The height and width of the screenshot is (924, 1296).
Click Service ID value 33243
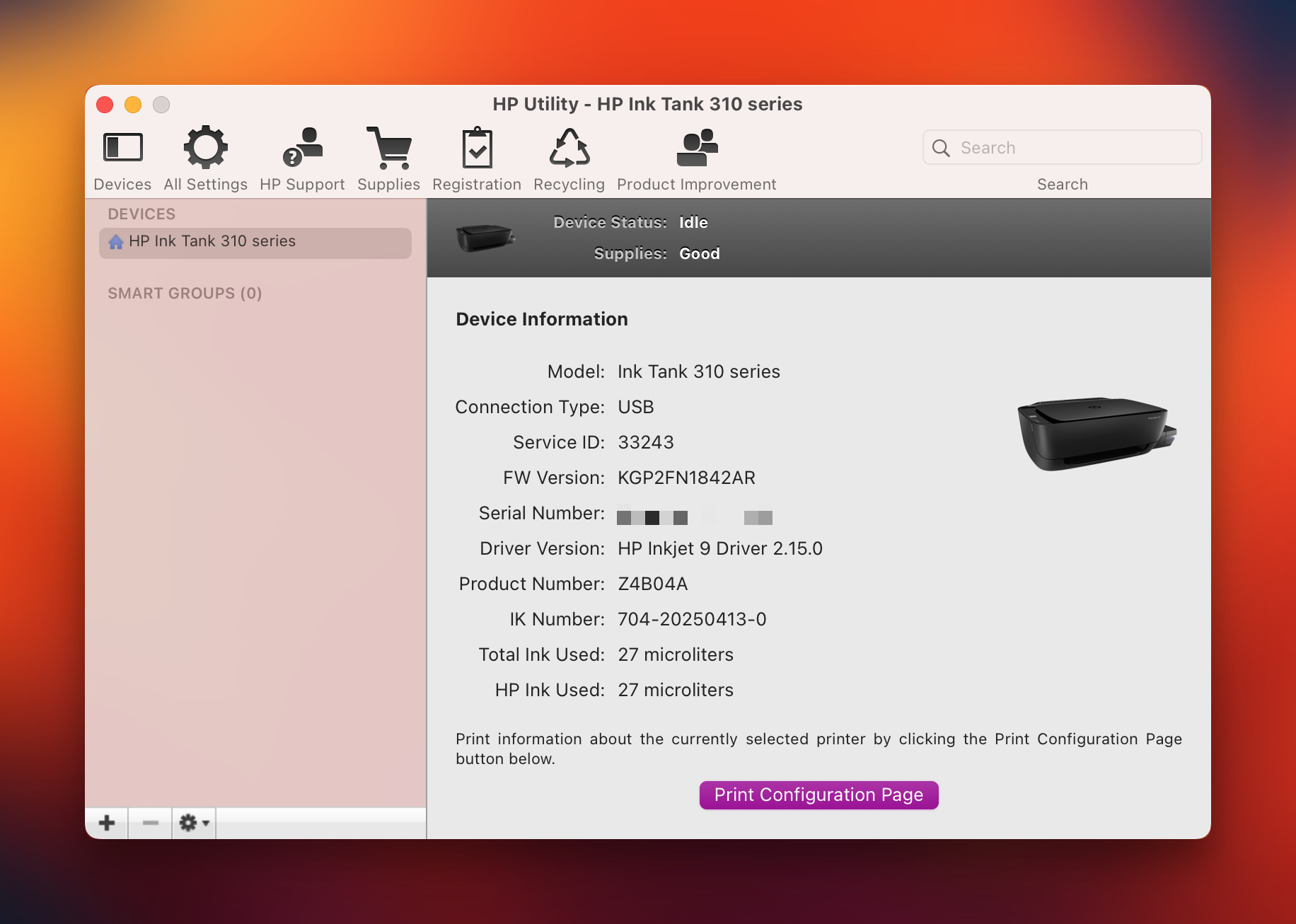click(x=645, y=442)
